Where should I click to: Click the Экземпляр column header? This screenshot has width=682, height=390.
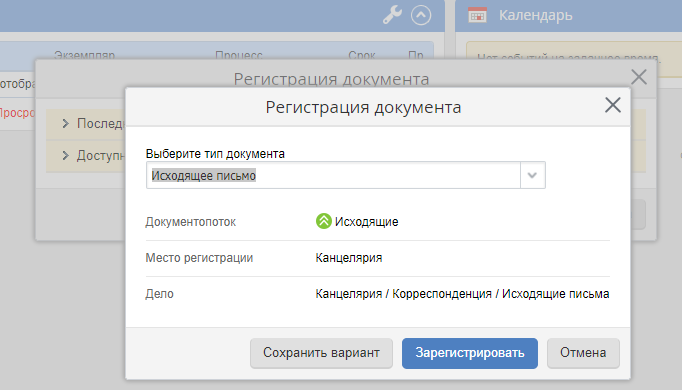click(84, 55)
